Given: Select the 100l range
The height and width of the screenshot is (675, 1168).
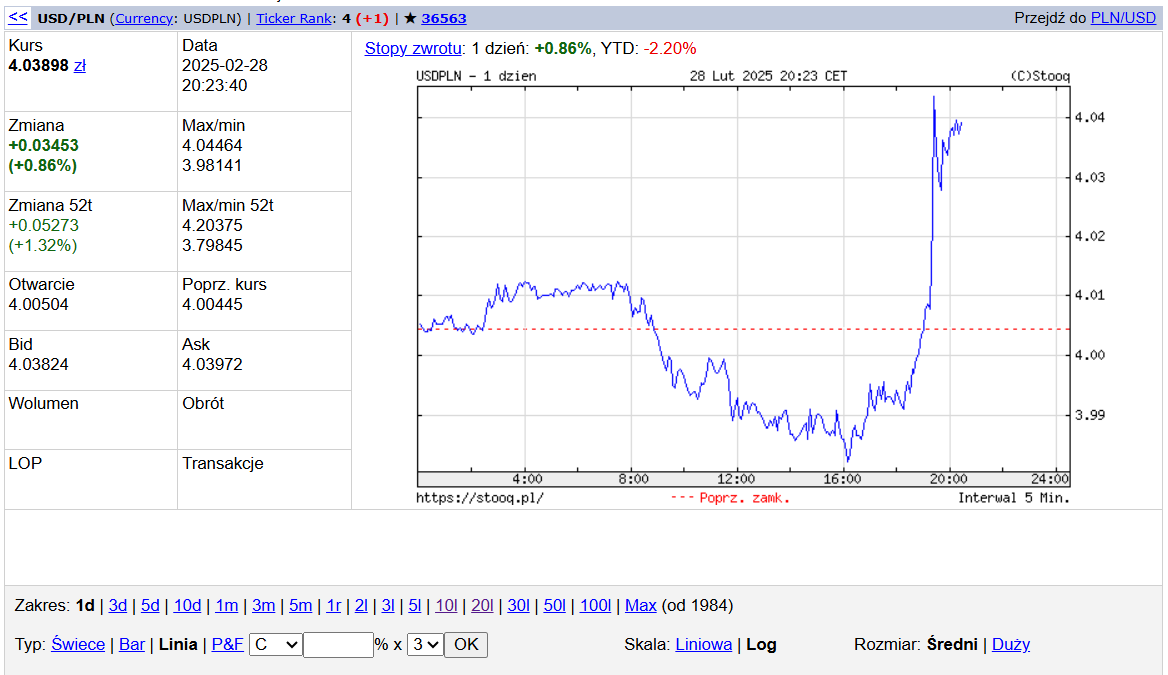Looking at the screenshot, I should (x=595, y=606).
